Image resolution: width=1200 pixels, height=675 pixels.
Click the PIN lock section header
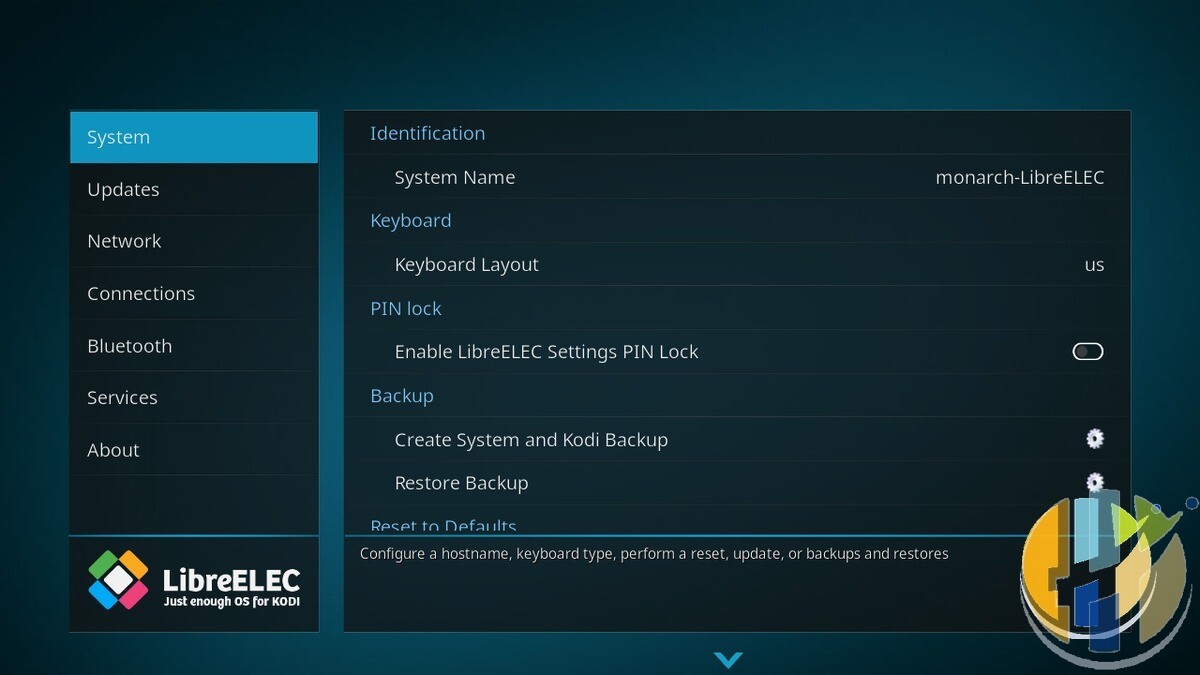pos(406,308)
